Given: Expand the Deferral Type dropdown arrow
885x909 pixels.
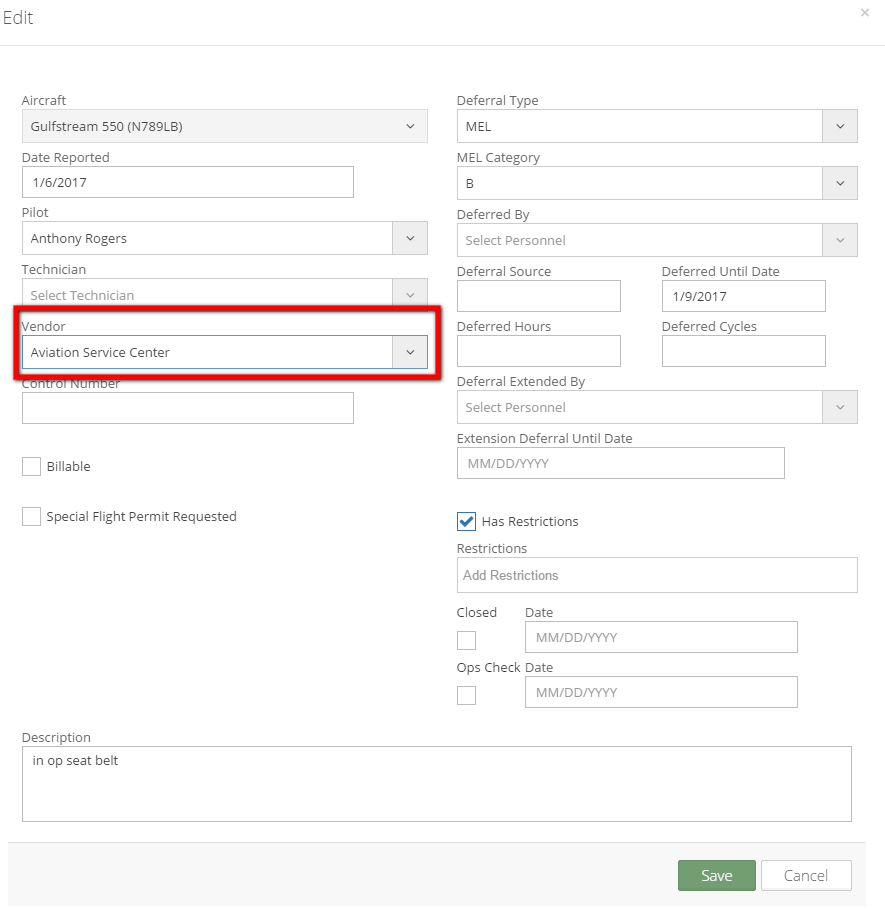Looking at the screenshot, I should pos(840,126).
